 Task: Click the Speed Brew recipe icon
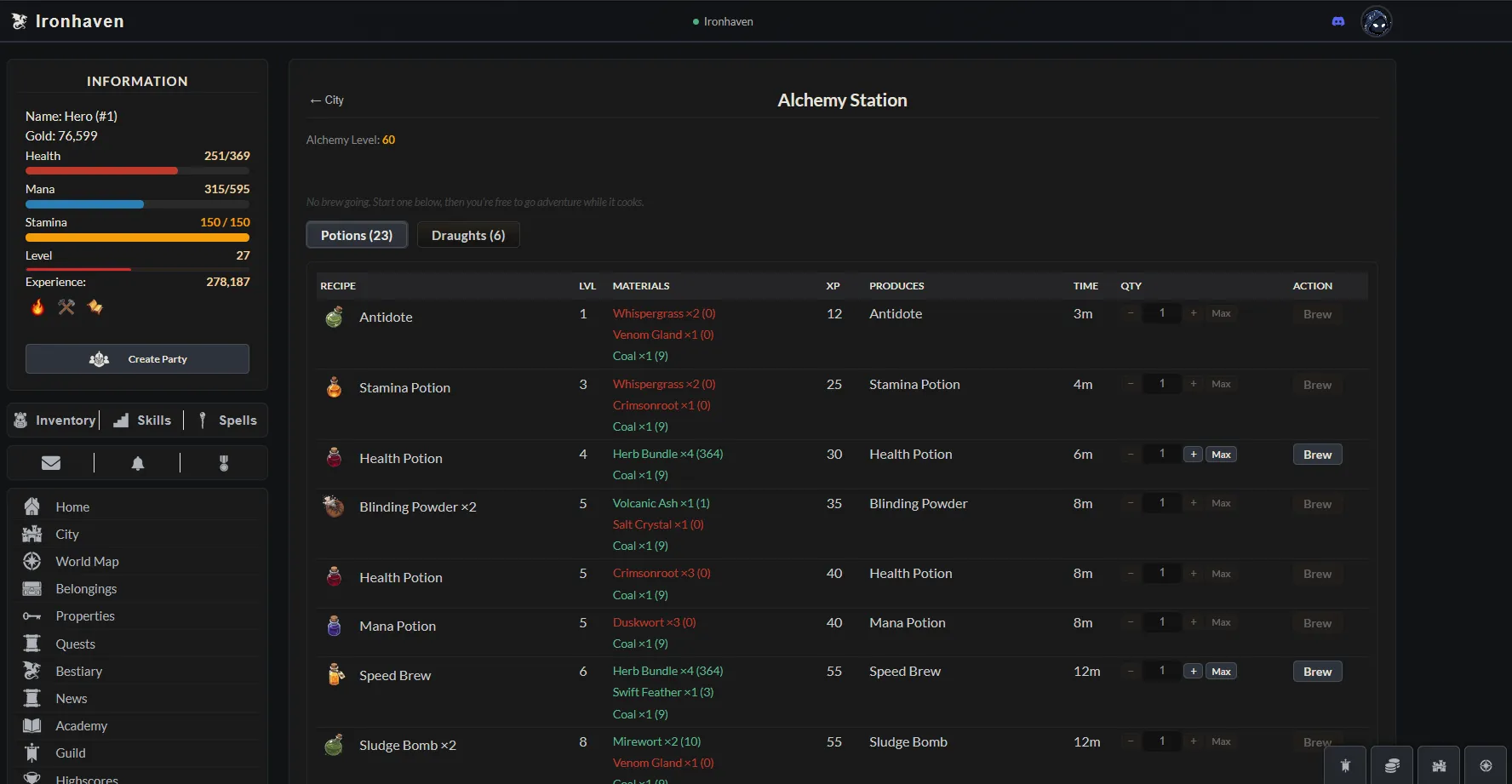coord(335,675)
